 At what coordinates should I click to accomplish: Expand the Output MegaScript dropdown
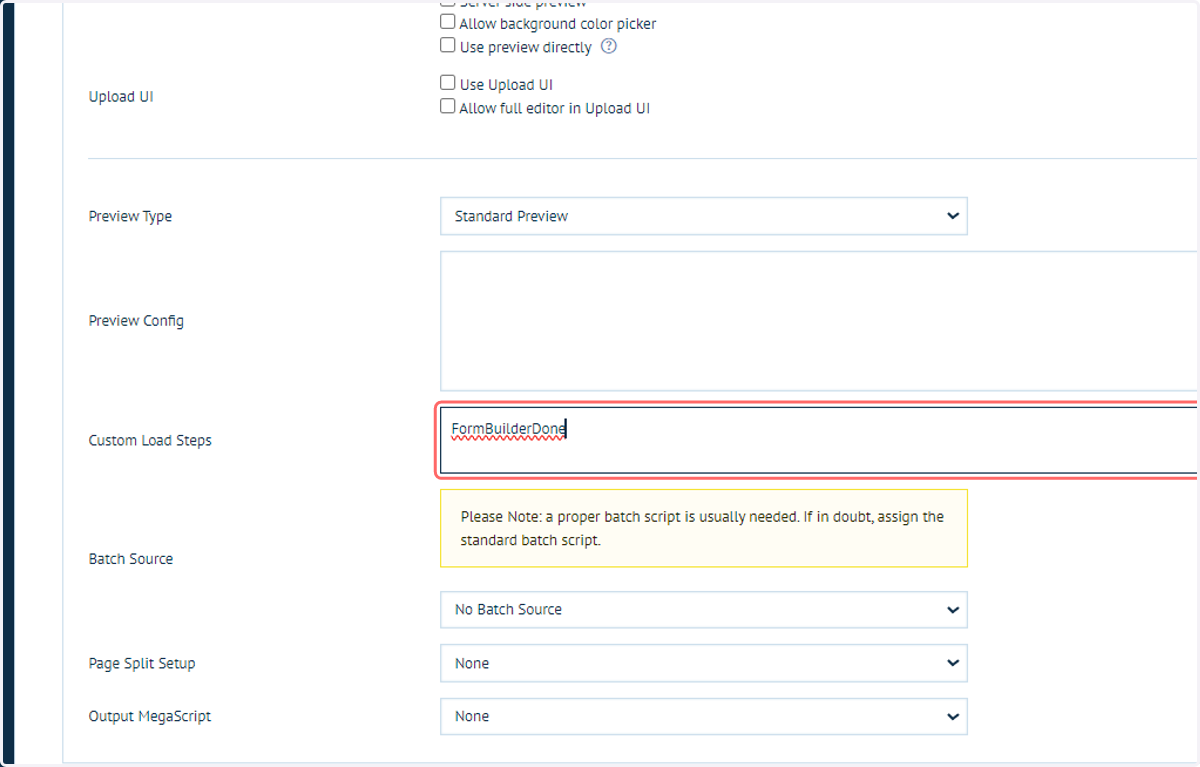click(x=704, y=716)
